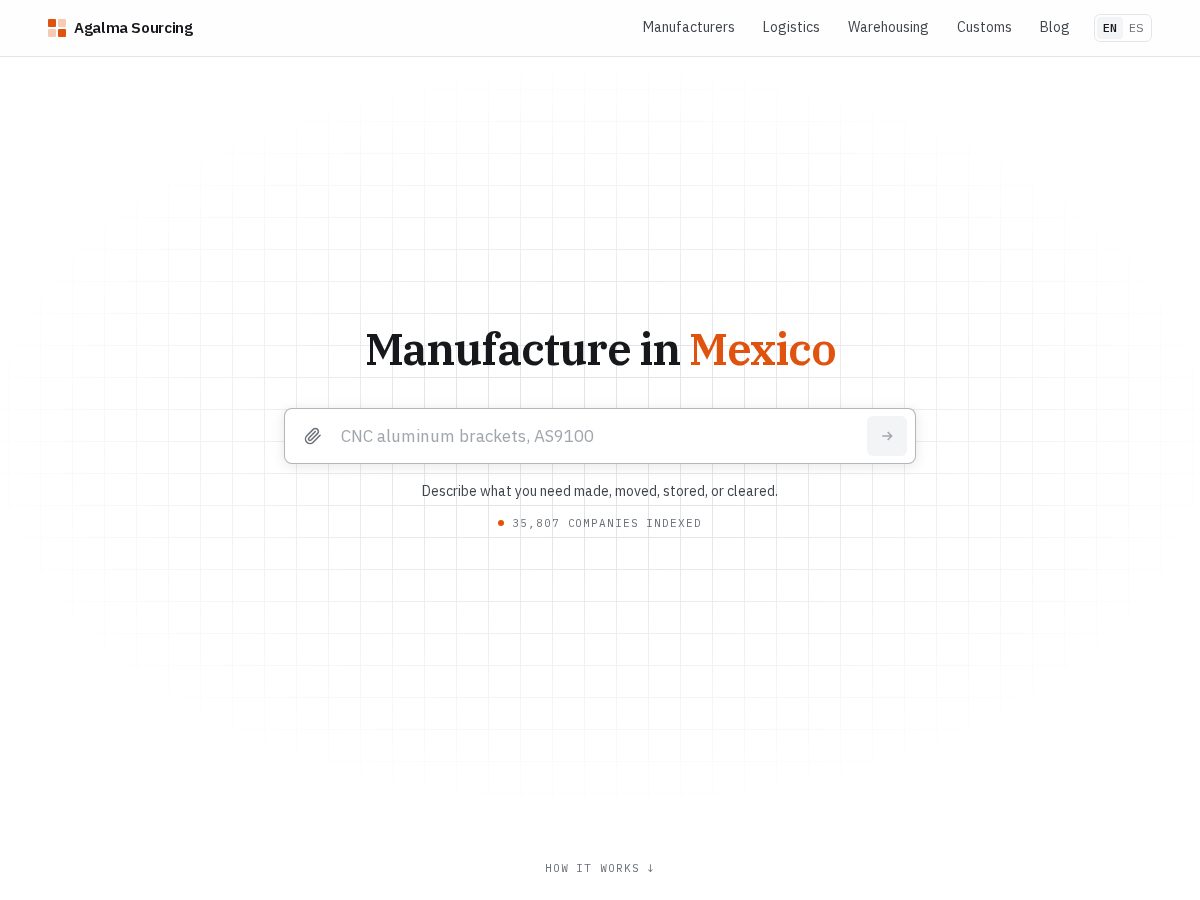Jump to How It Works section

[600, 868]
